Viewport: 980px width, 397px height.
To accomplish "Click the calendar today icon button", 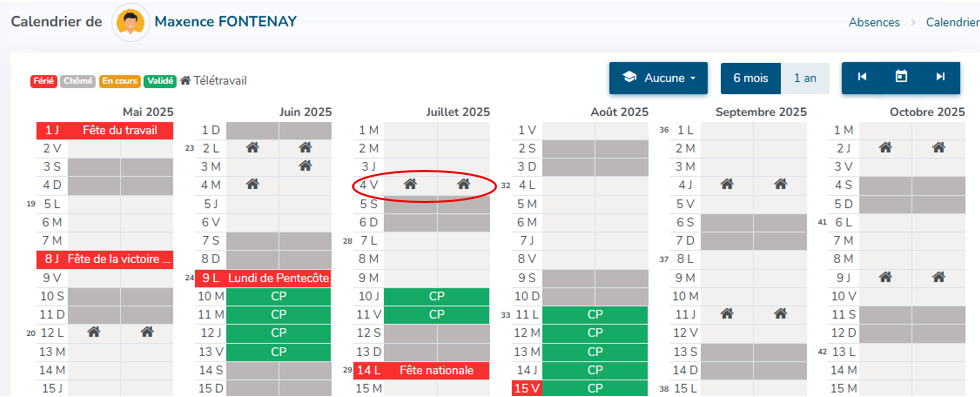I will [901, 77].
